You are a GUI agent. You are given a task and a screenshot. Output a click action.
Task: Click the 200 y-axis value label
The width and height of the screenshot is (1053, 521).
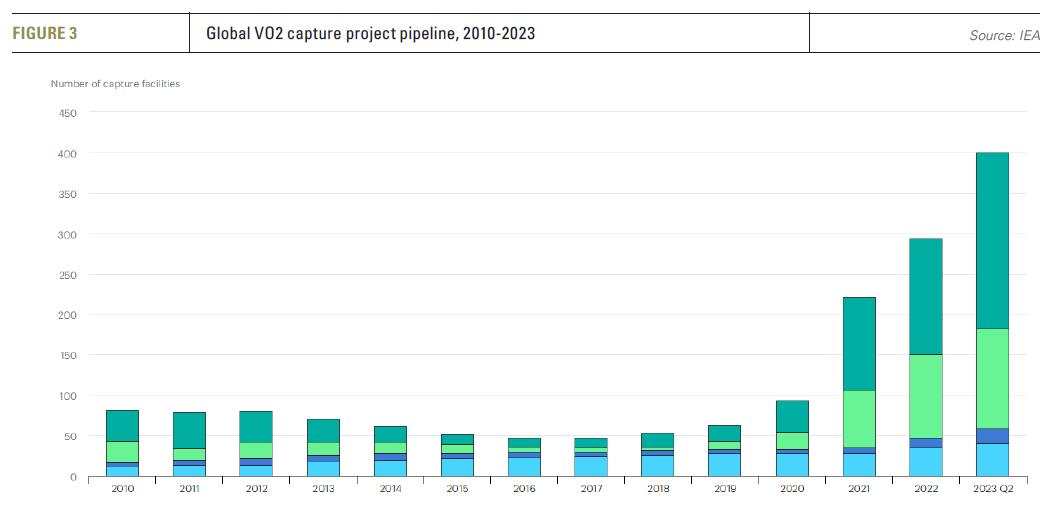[x=67, y=315]
